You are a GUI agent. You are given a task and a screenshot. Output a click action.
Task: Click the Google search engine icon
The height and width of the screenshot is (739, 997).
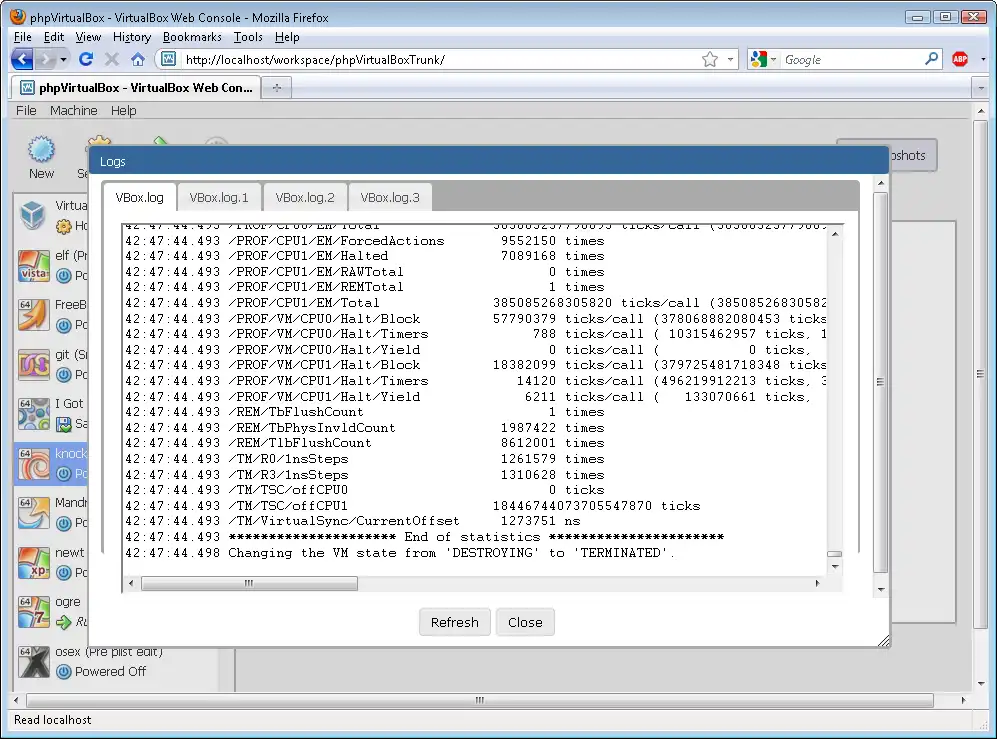(x=759, y=60)
